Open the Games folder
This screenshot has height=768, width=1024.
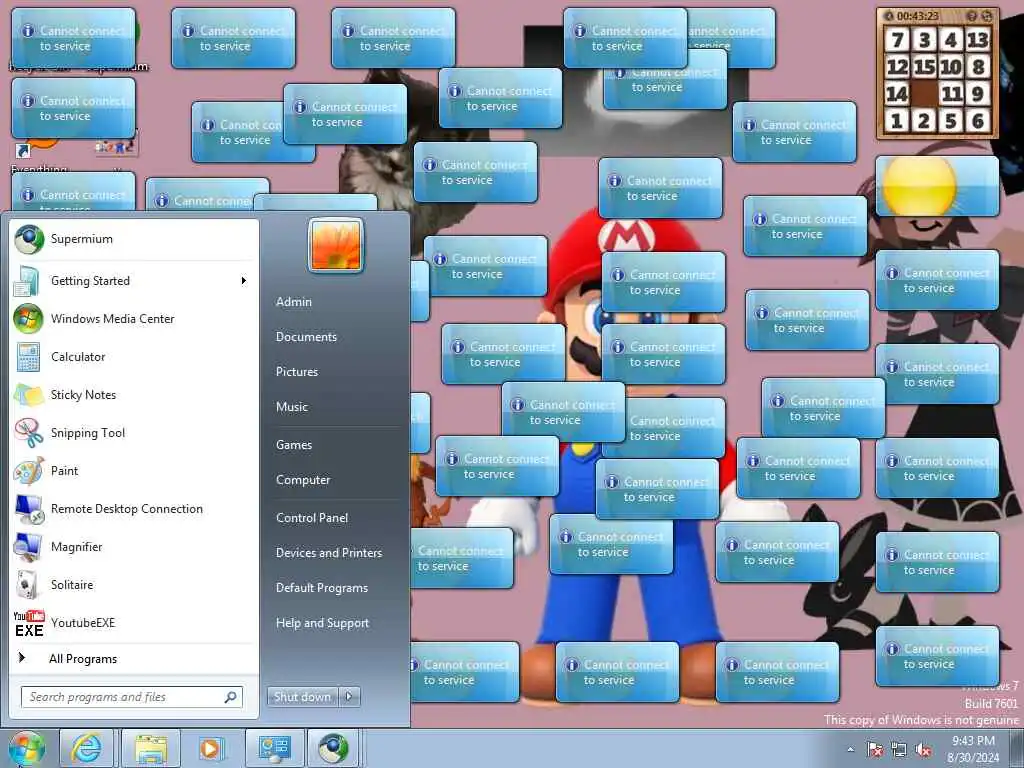(x=294, y=445)
